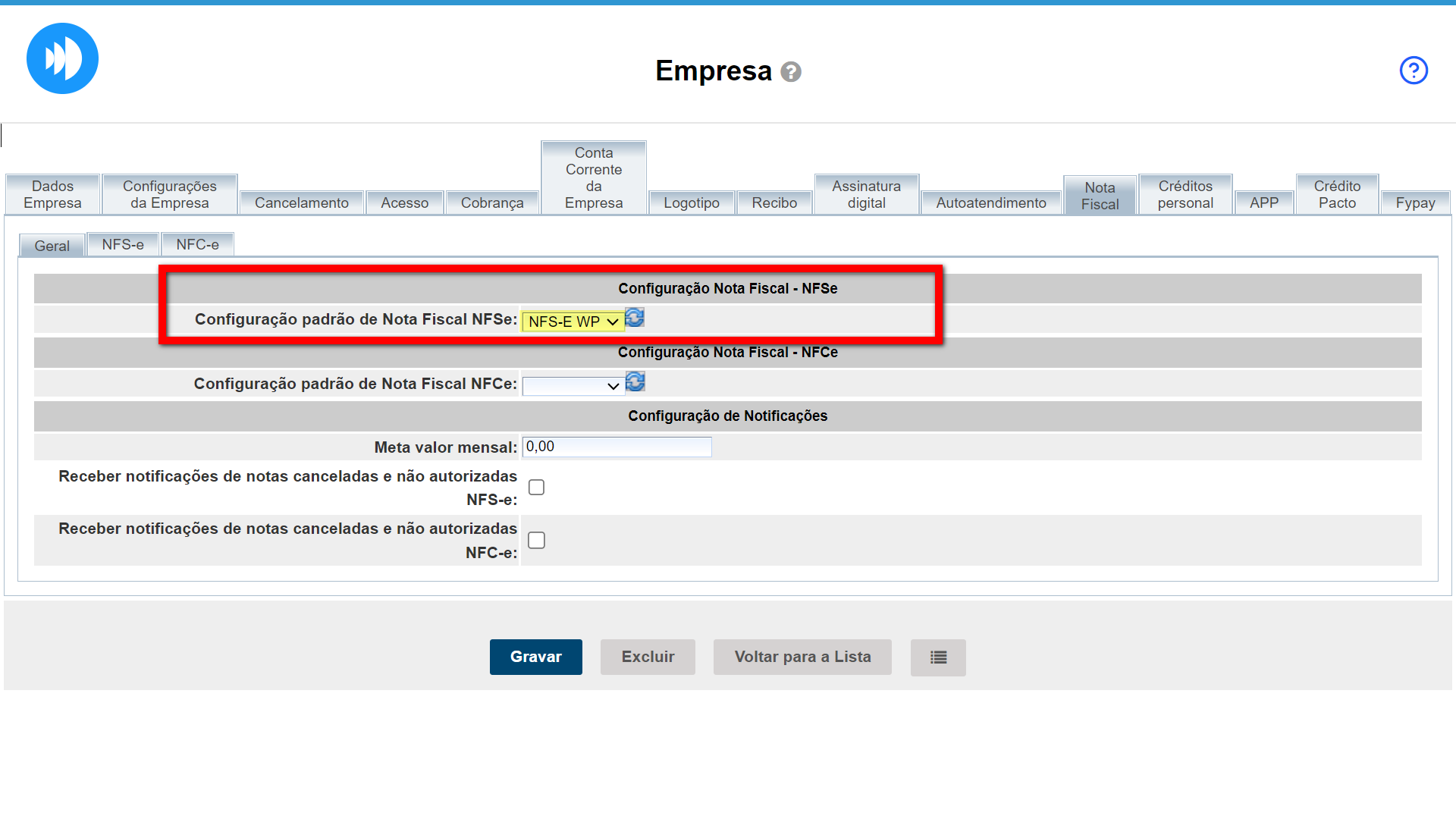
Task: Expand the default NFCe configuration dropdown
Action: click(x=573, y=386)
